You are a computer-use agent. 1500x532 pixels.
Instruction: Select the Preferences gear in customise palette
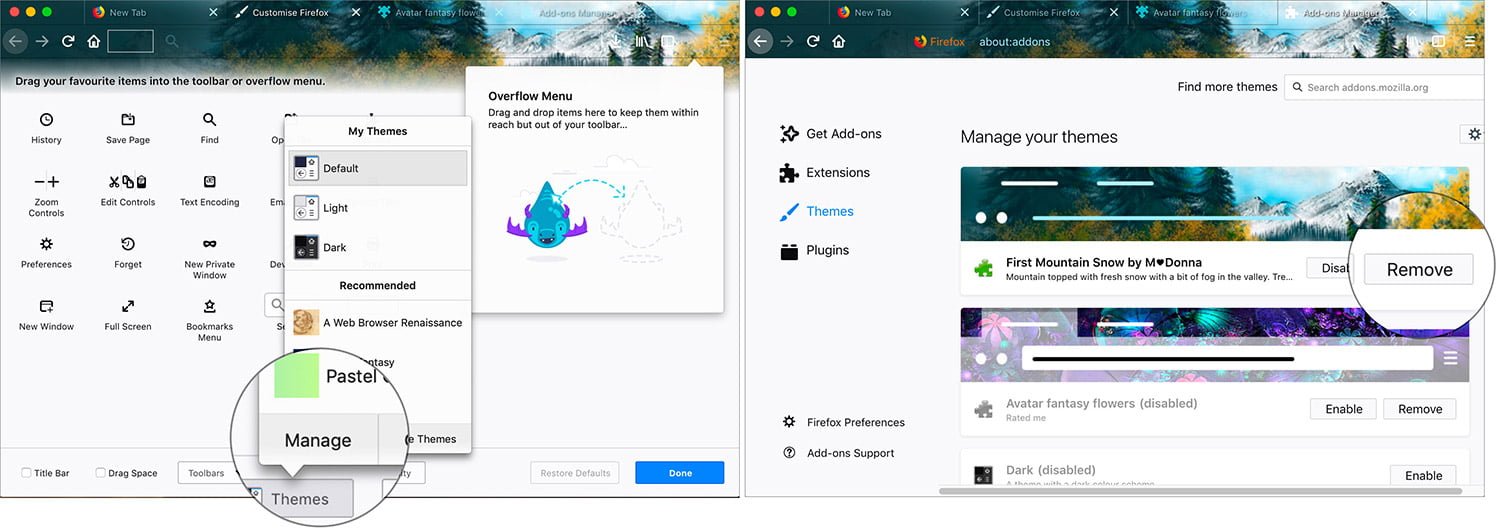46,253
